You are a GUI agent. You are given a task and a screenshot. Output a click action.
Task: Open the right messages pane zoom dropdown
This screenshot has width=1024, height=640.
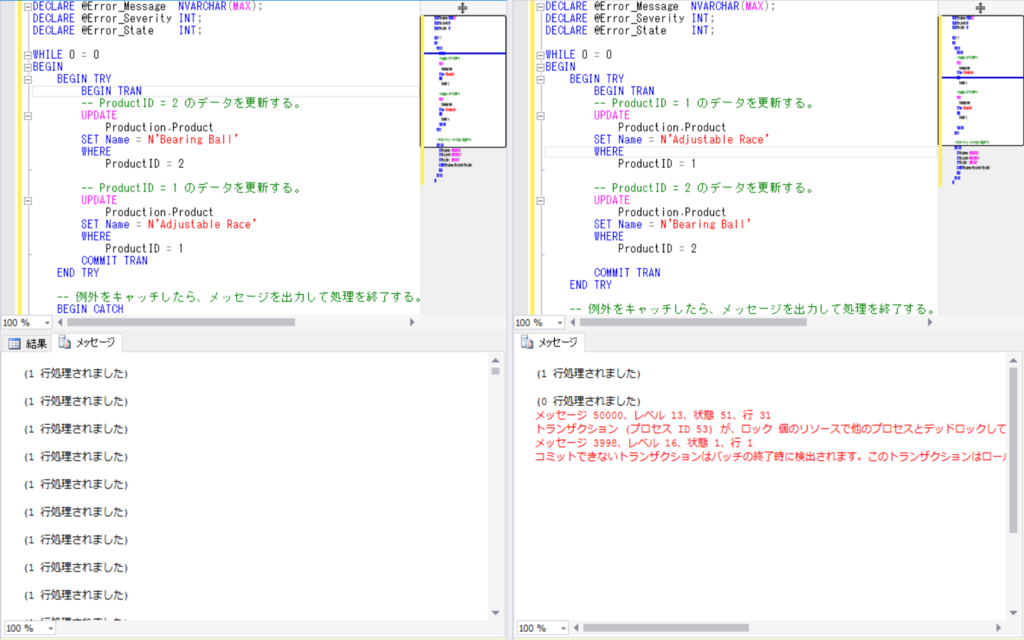coord(563,628)
